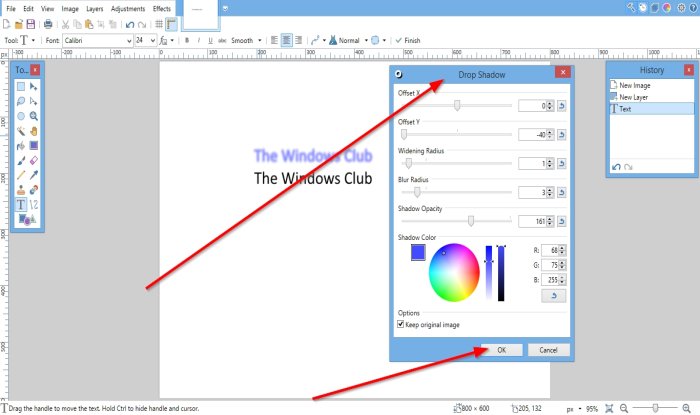Click the blue shadow color swatch
The height and width of the screenshot is (415, 700).
pos(418,253)
